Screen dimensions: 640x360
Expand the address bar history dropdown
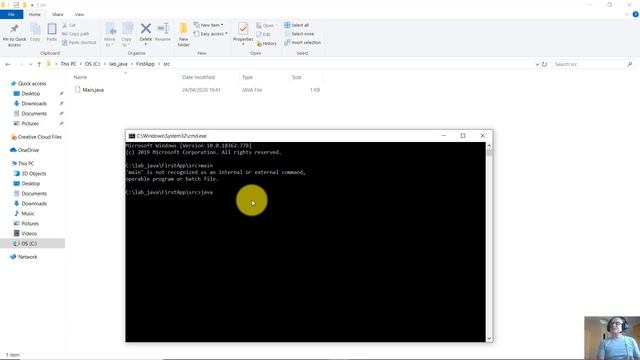click(537, 64)
